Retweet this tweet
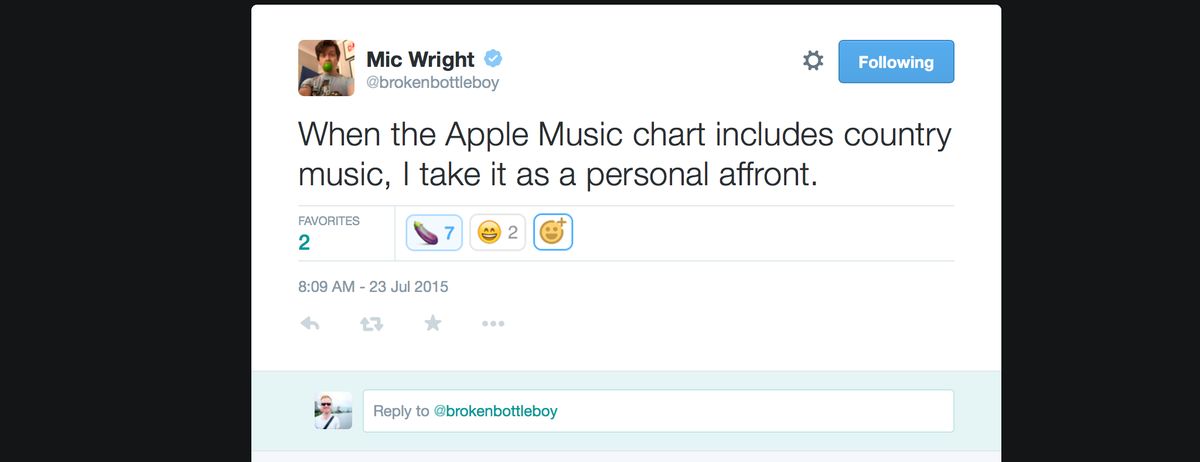The width and height of the screenshot is (1200, 462). 371,323
